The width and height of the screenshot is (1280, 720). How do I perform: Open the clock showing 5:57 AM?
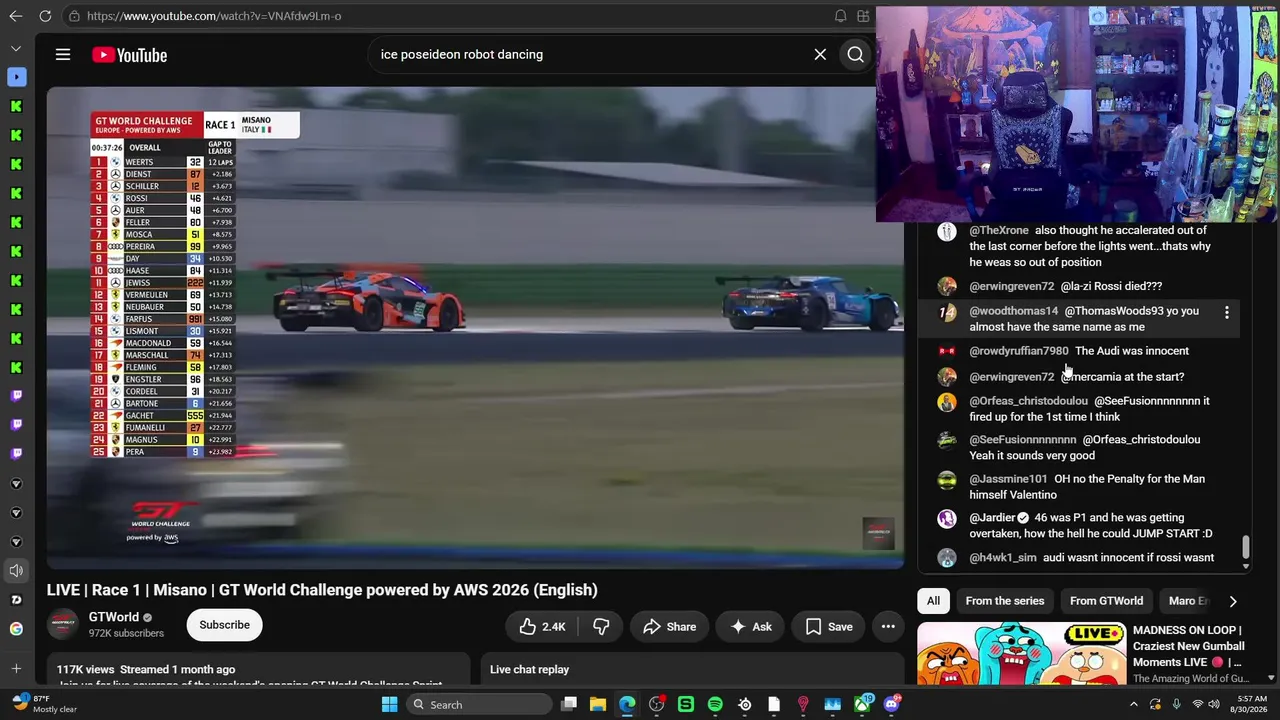point(1251,704)
